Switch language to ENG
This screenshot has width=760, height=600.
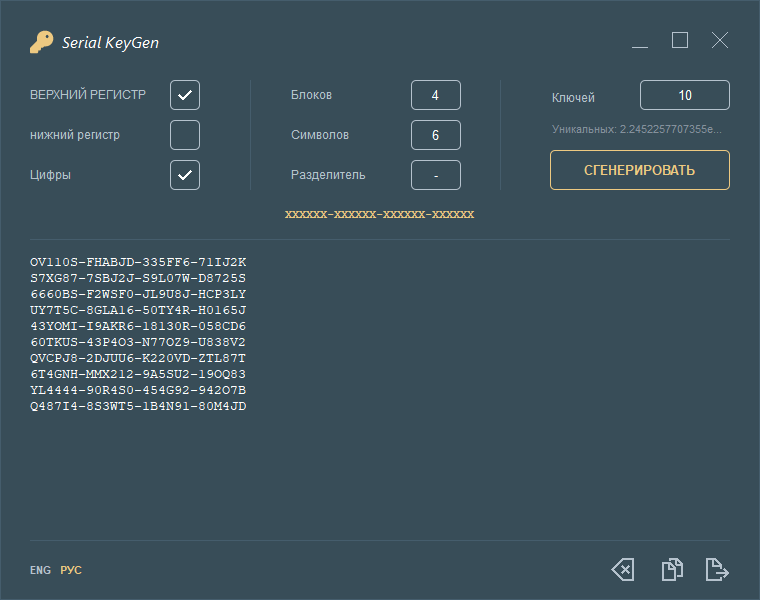(x=40, y=570)
